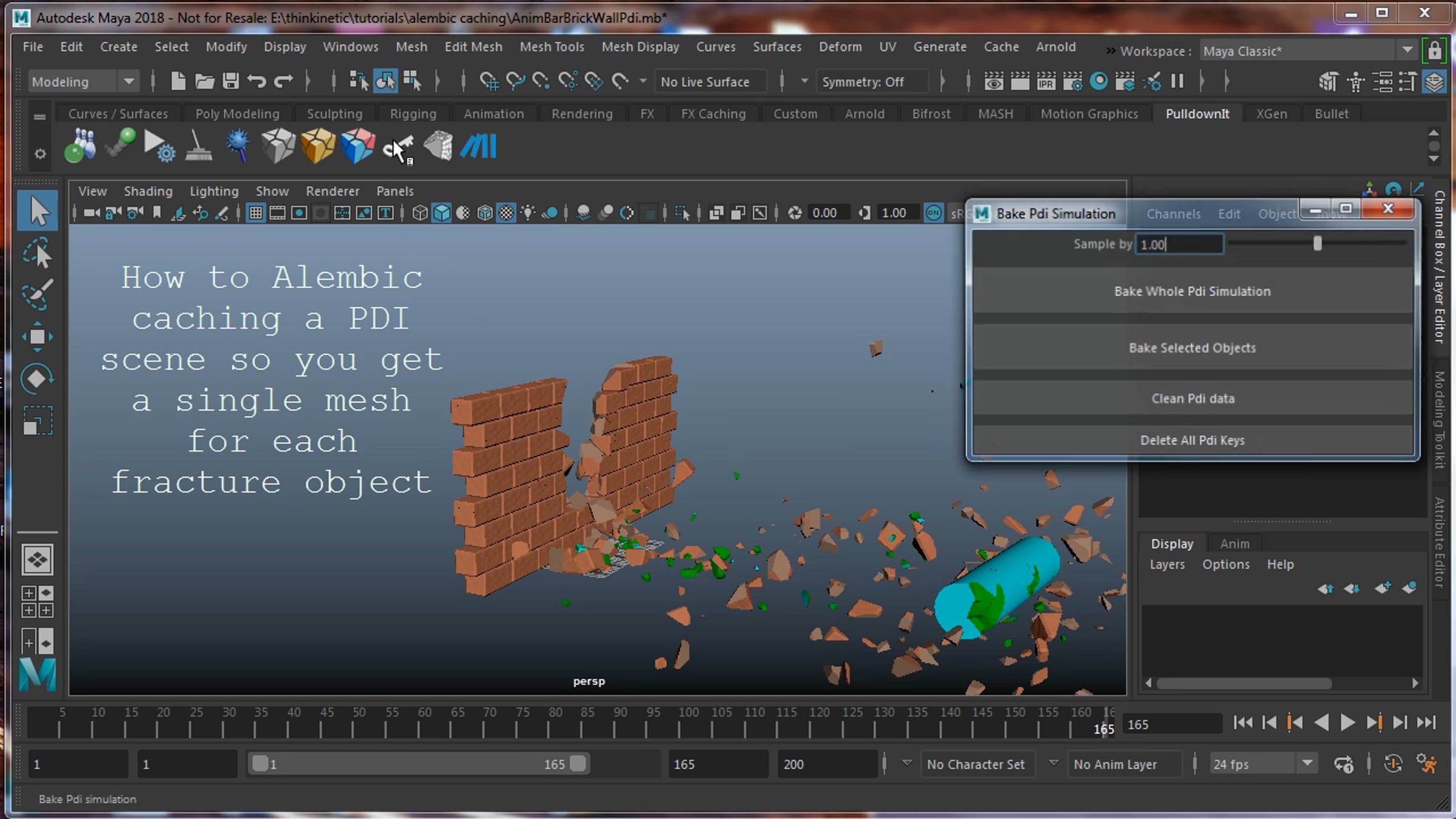Switch to the Bullet shelf tab
The image size is (1456, 819).
click(x=1331, y=113)
